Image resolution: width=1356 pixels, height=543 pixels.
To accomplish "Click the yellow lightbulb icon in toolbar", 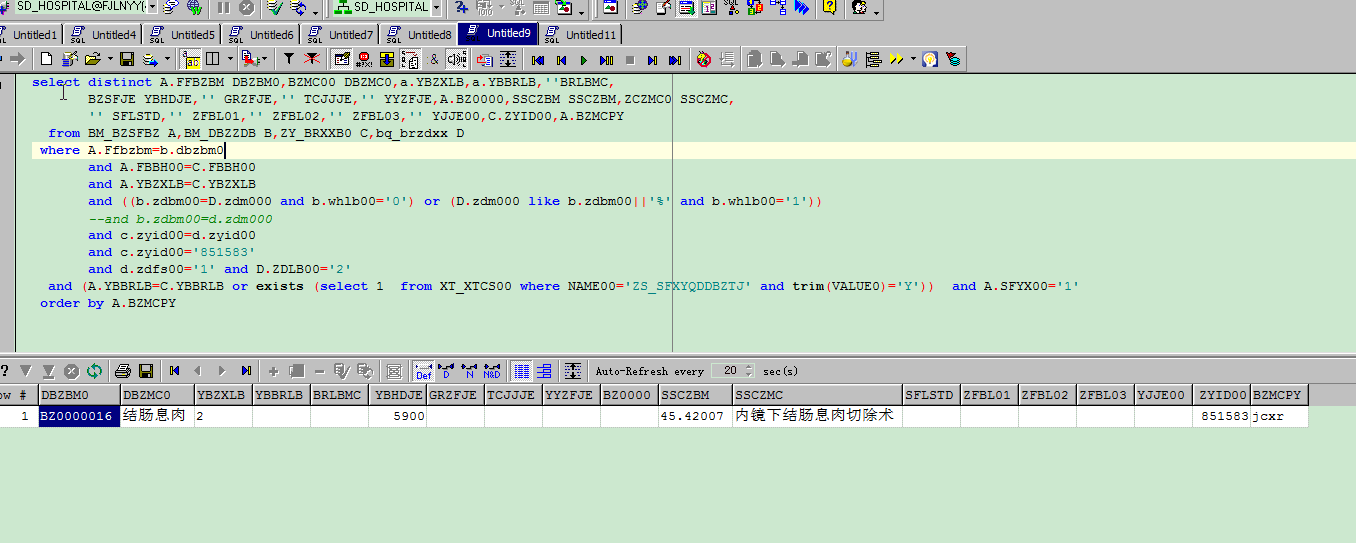I will pyautogui.click(x=929, y=60).
